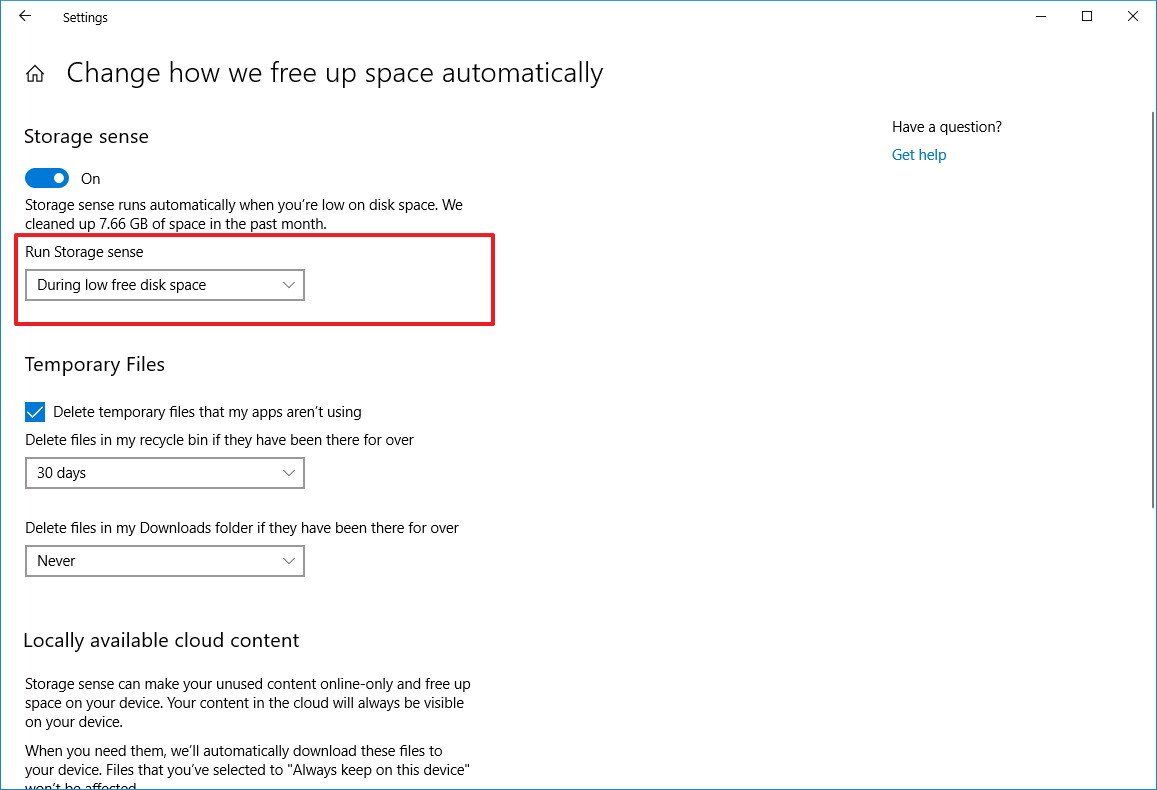
Task: Turn off the Storage sense switch
Action: pos(47,178)
